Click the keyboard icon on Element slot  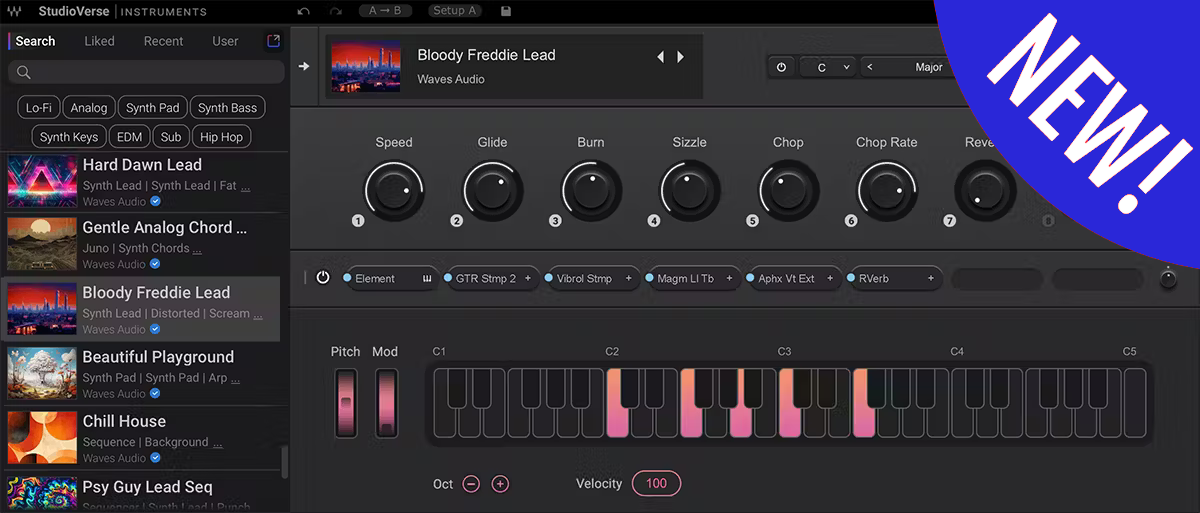click(x=427, y=278)
